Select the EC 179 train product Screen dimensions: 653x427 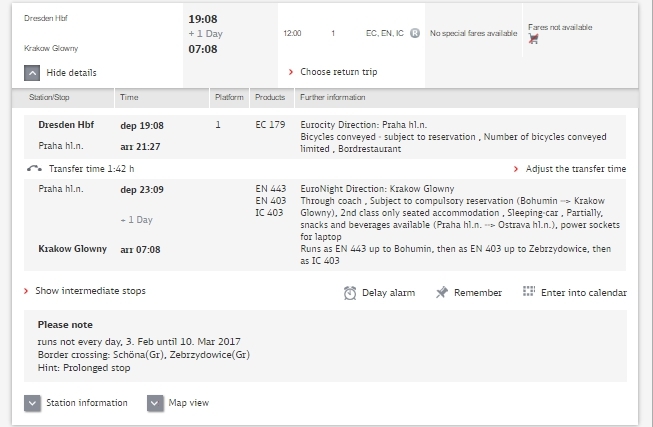click(270, 126)
